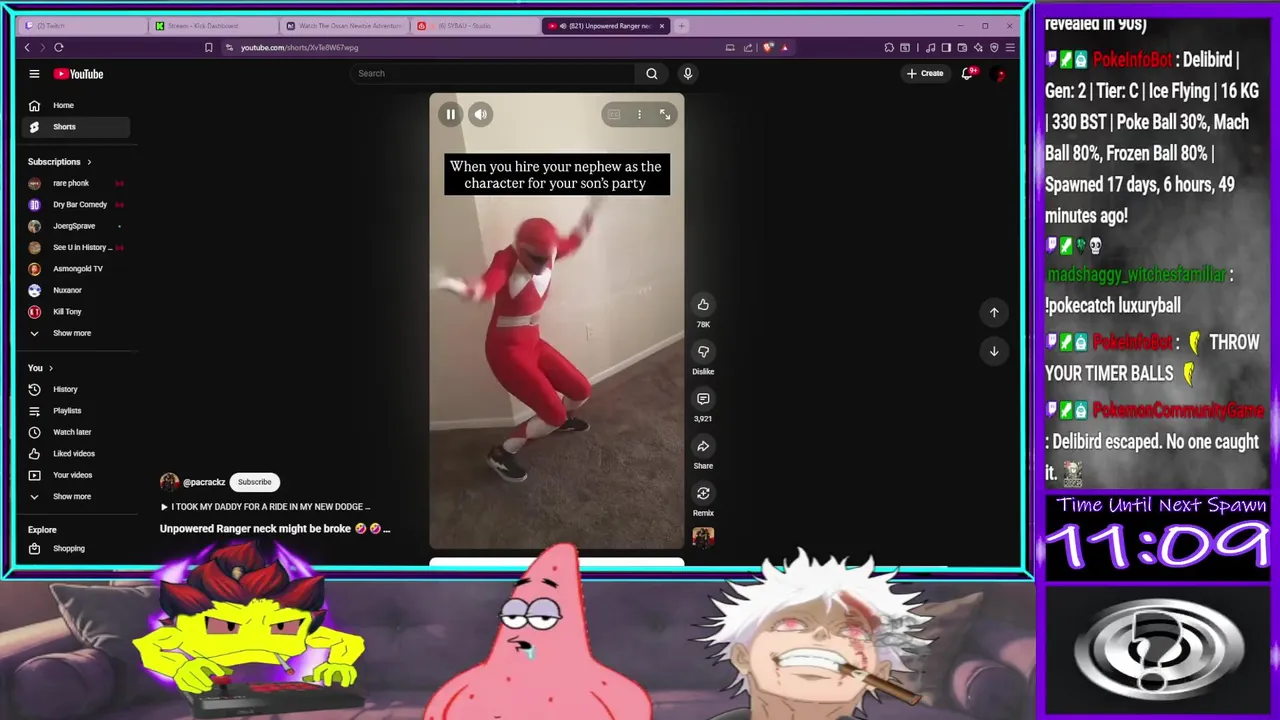Open the sound source thumbnail below Remix
Viewport: 1280px width, 720px height.
point(703,538)
